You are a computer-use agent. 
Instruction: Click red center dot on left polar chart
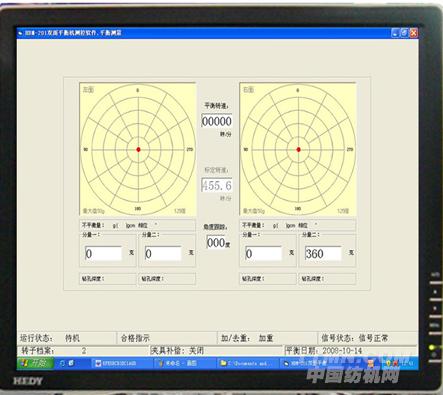tap(138, 149)
